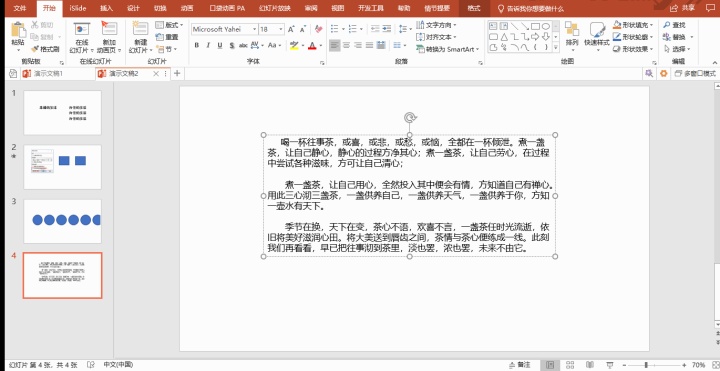Click the Find (查找) button
Screen dimensions: 720x371
pos(674,25)
